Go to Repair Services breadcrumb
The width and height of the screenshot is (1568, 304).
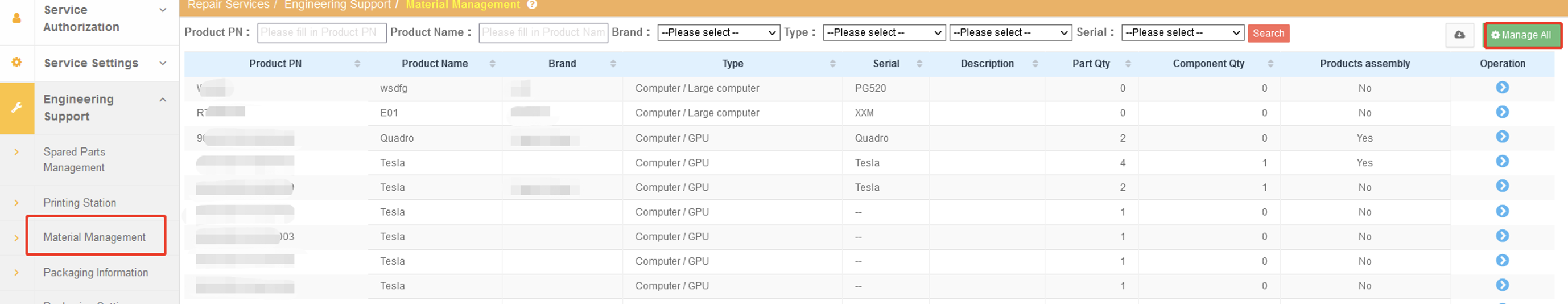228,4
